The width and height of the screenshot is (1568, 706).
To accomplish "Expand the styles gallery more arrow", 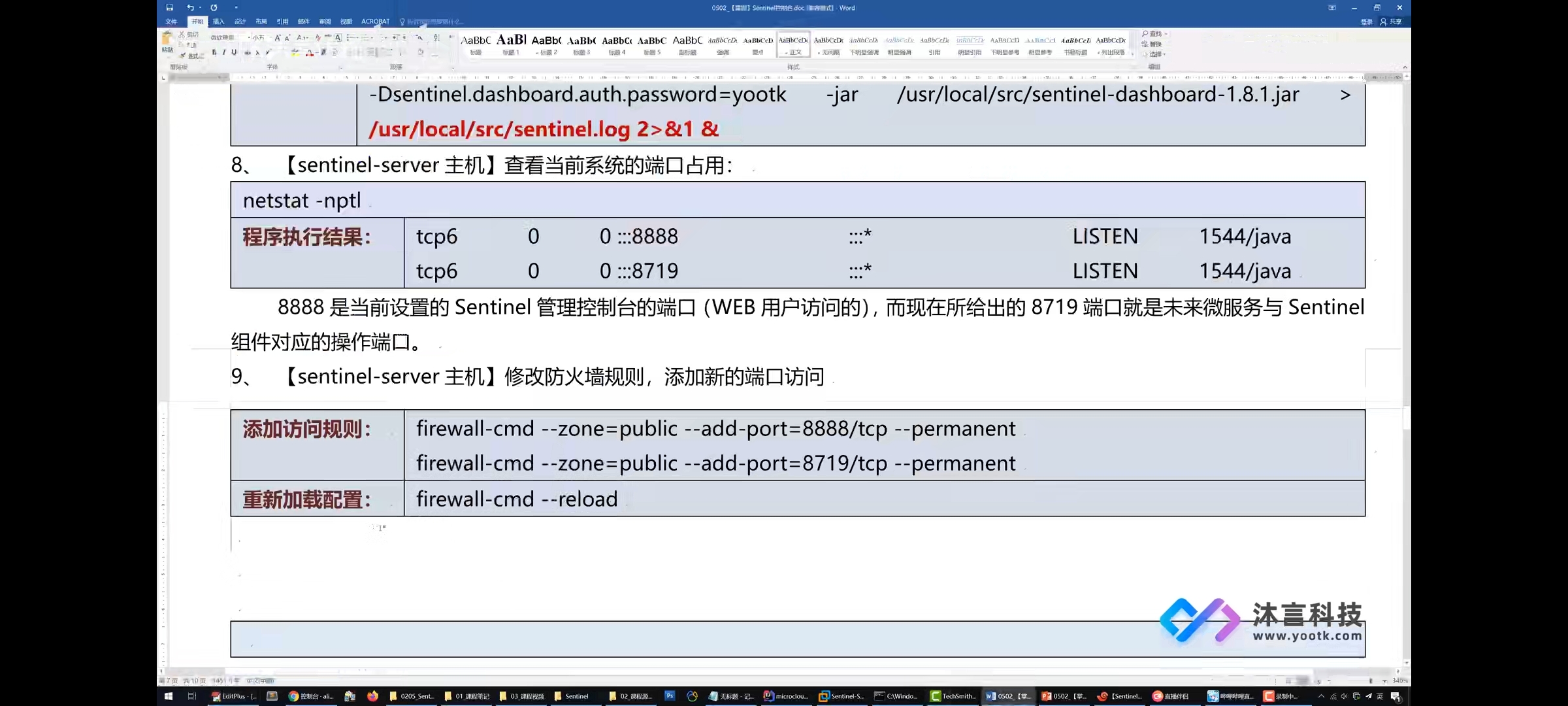I will (x=1132, y=54).
